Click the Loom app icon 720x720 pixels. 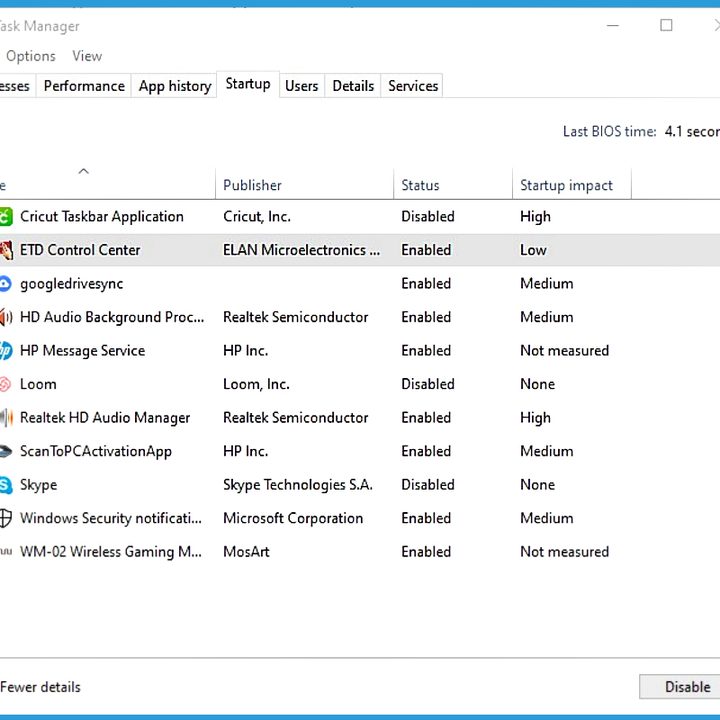[x=5, y=384]
